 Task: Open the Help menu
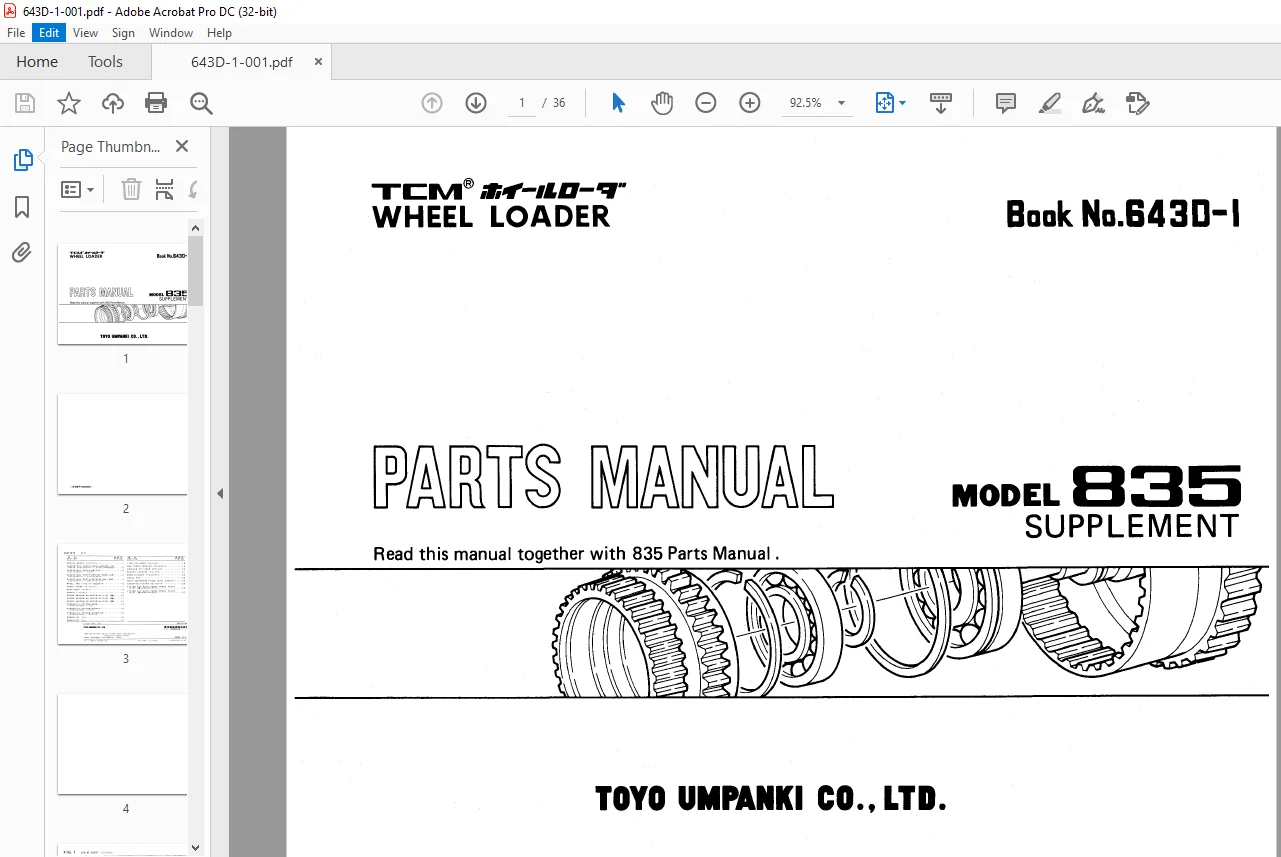(219, 33)
